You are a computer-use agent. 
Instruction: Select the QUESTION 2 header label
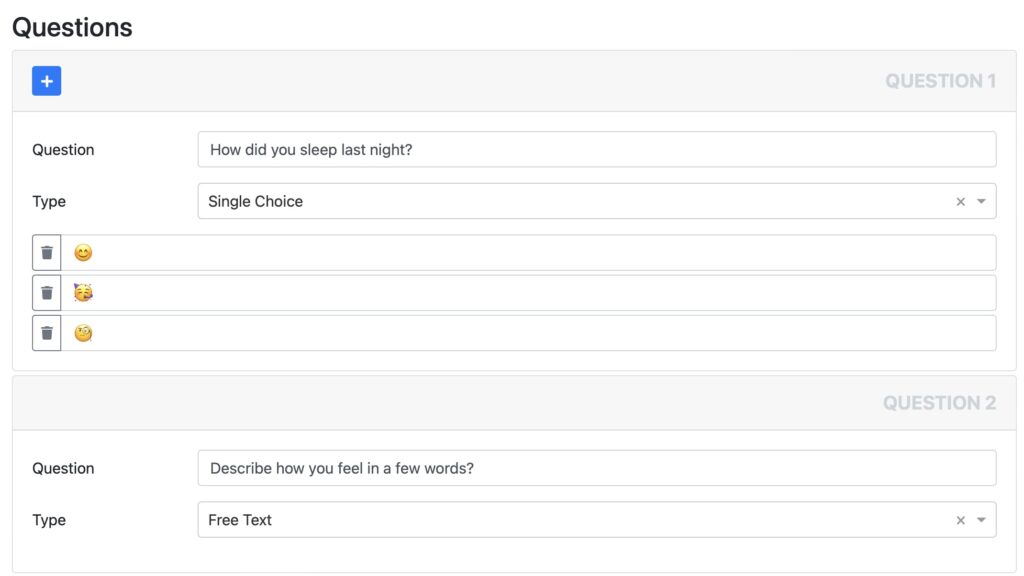click(939, 403)
